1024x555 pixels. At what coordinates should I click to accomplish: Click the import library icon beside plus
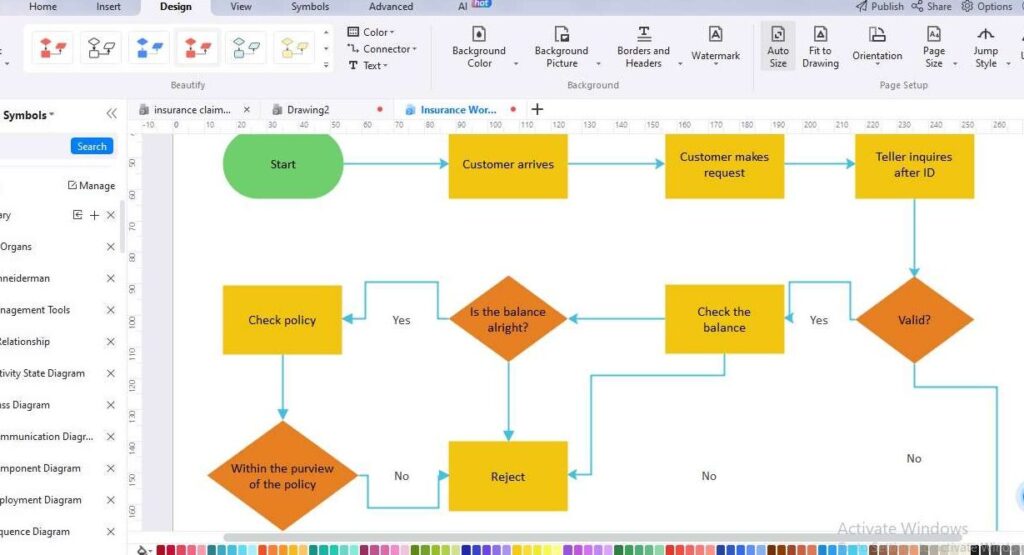(78, 215)
